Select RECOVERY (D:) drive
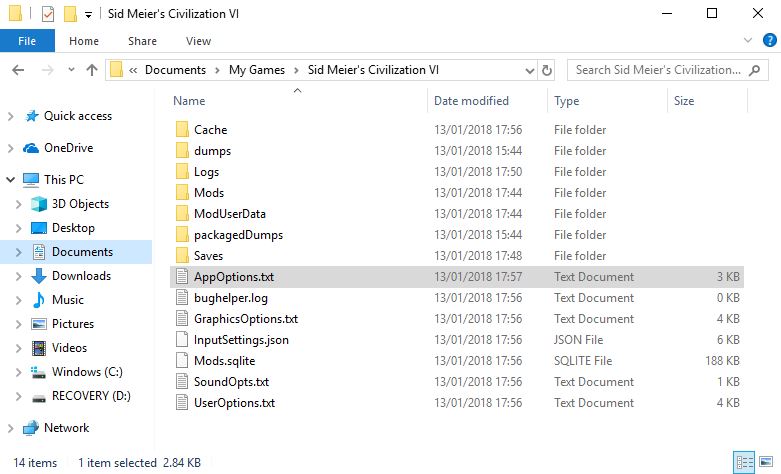The image size is (781, 474). click(x=91, y=396)
